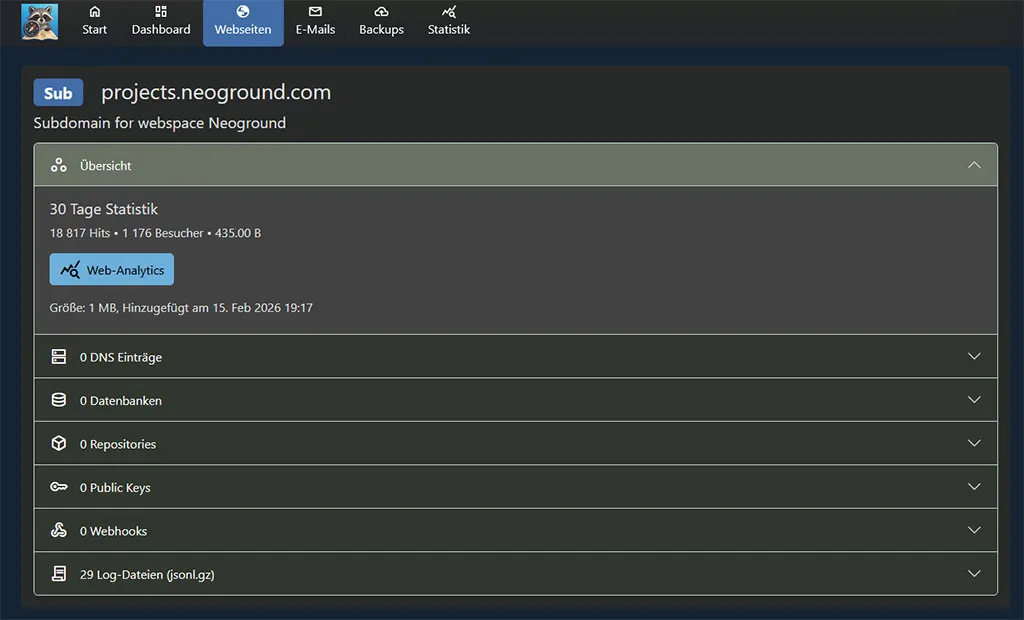Click the Größe: 1 MB info line

(181, 308)
